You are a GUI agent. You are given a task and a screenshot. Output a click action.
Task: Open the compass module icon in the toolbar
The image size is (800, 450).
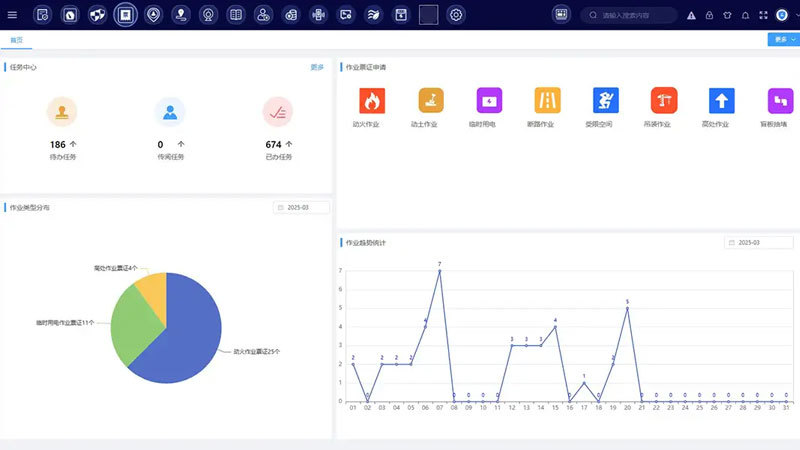(70, 15)
